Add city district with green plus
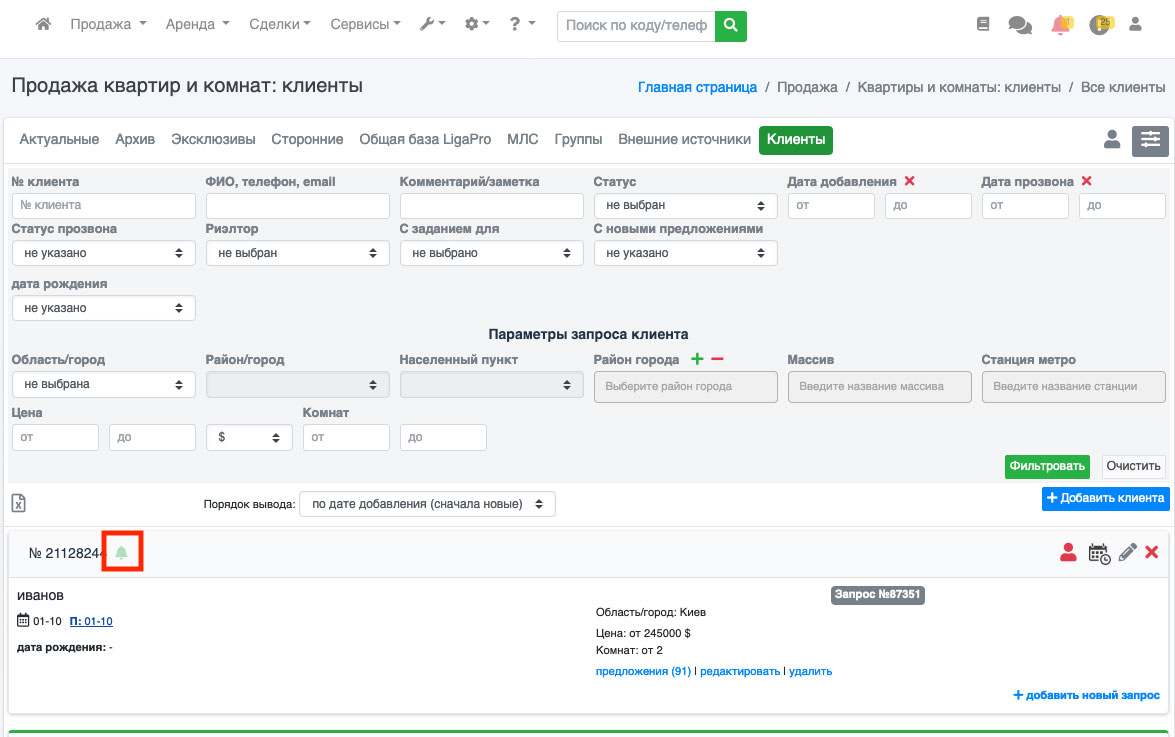1175x737 pixels. point(697,359)
